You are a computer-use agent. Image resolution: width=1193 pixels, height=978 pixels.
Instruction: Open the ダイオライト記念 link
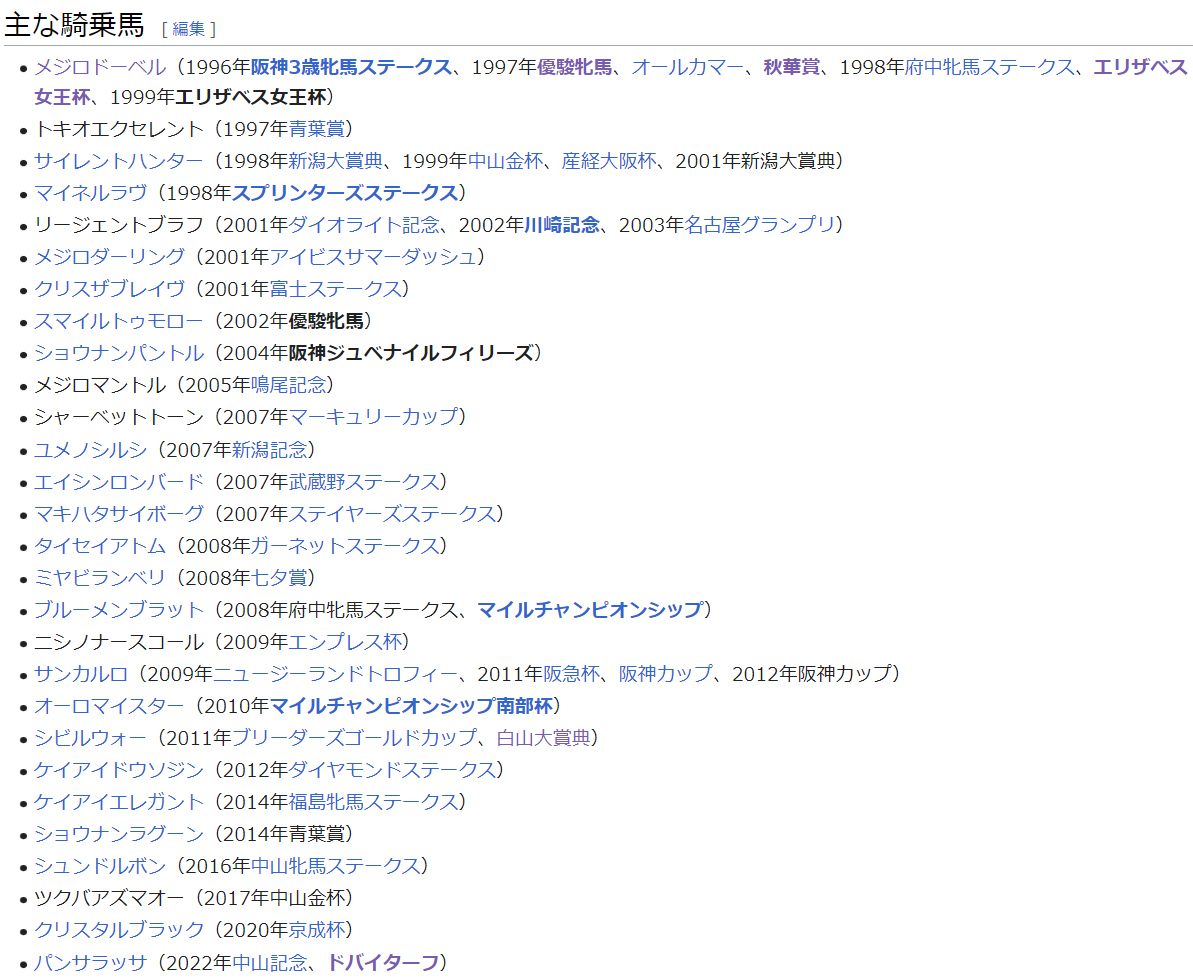[x=364, y=225]
